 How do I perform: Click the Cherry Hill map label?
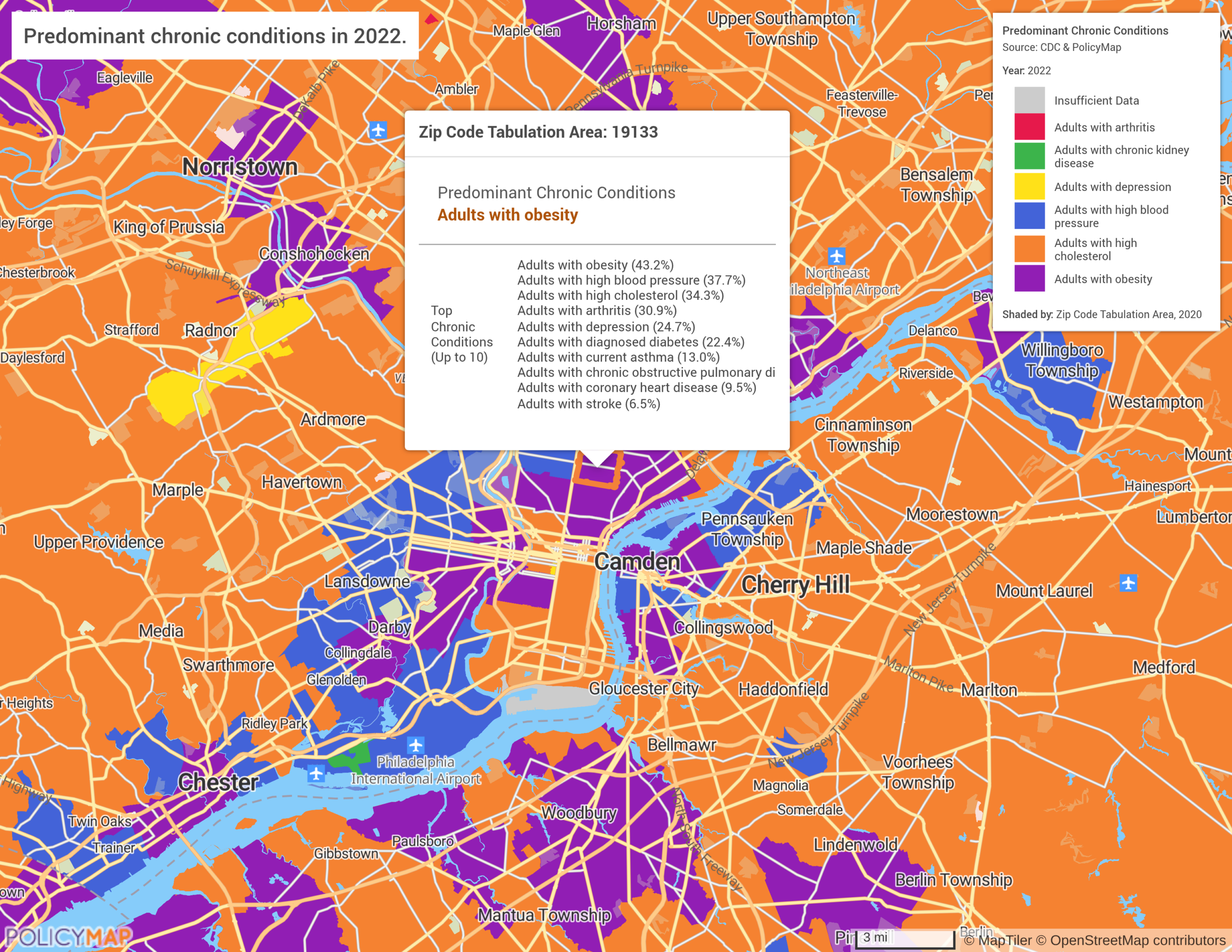coord(795,585)
